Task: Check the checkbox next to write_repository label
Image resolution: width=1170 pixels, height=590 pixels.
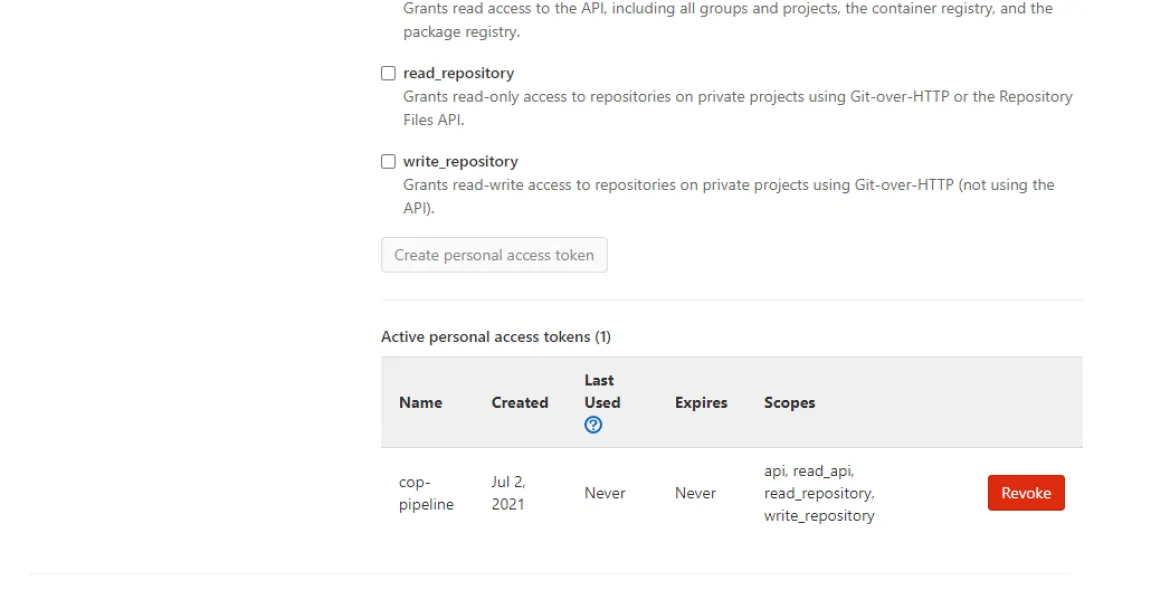Action: click(x=388, y=161)
